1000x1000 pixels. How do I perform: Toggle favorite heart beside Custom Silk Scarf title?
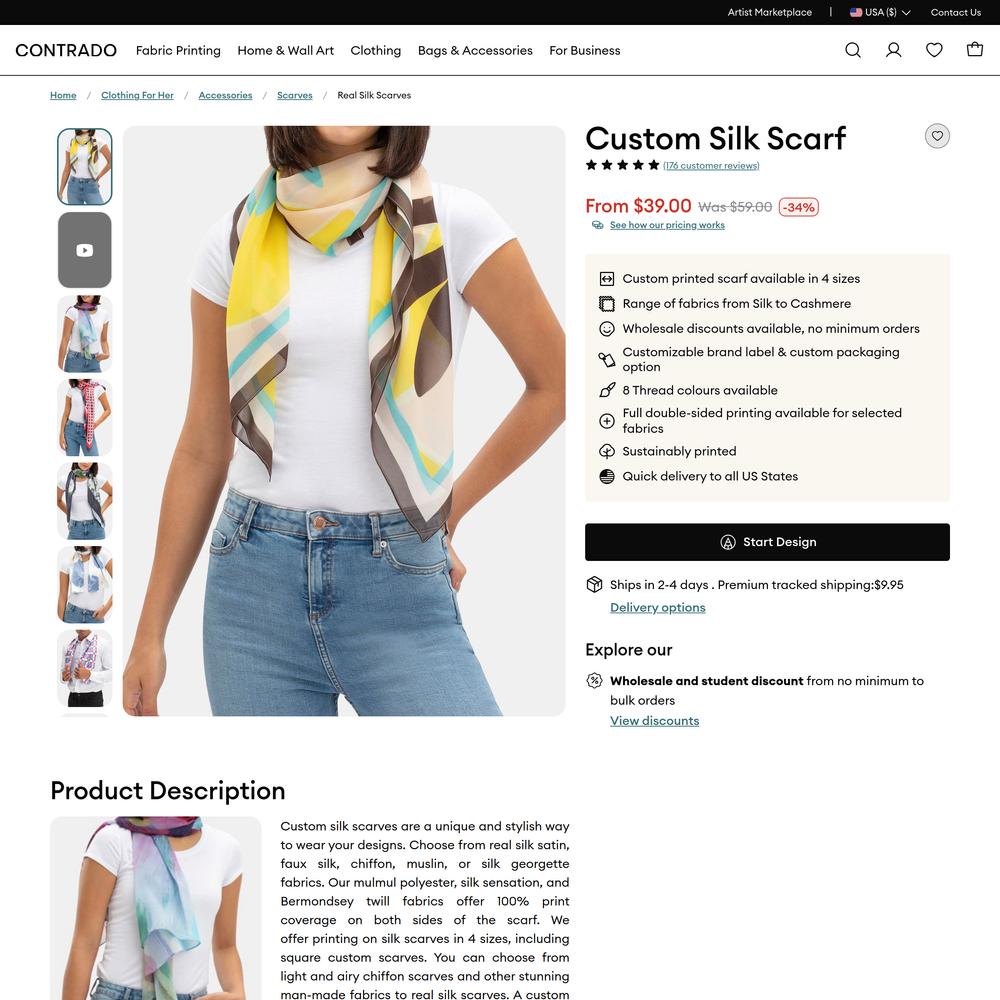937,136
